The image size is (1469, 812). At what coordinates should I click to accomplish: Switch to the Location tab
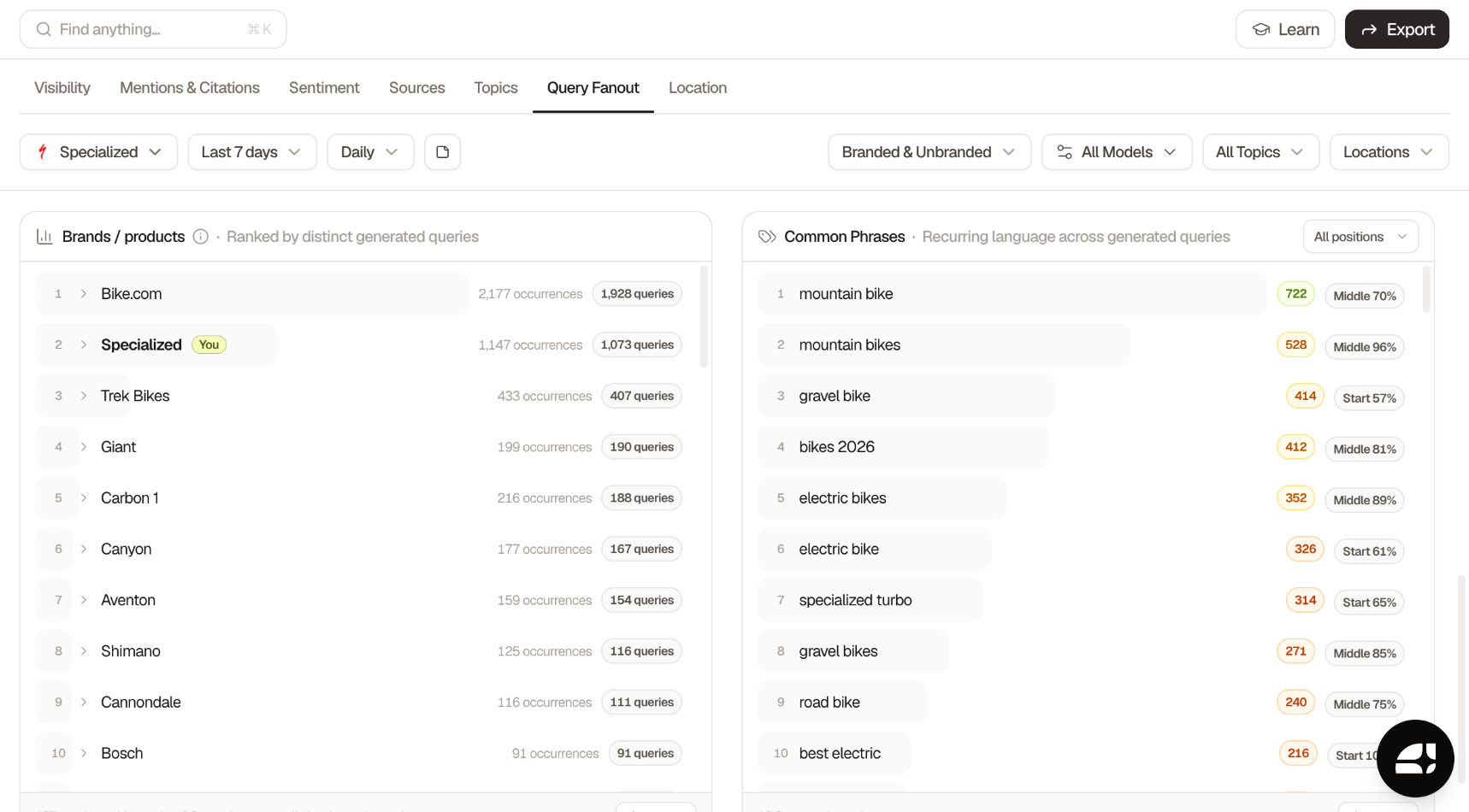(x=698, y=88)
